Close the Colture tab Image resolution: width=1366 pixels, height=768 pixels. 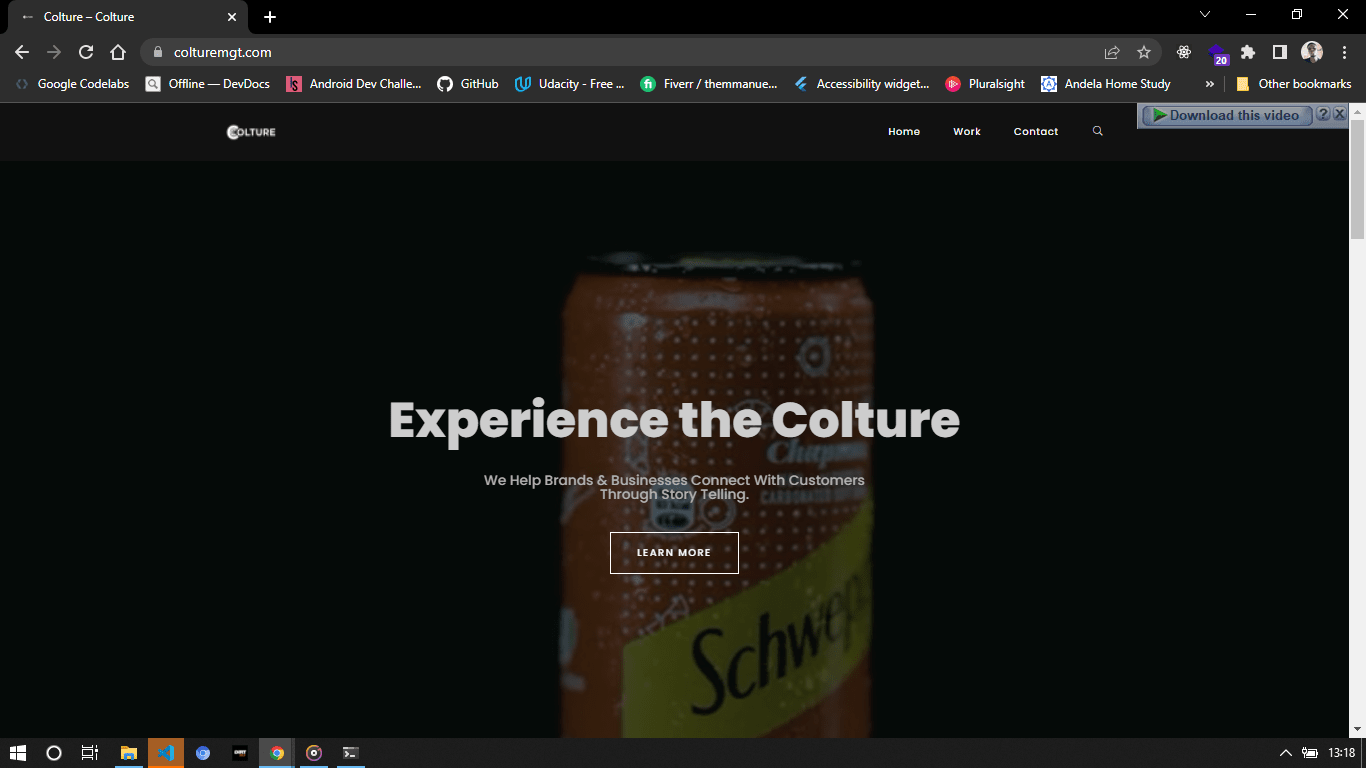click(x=232, y=17)
